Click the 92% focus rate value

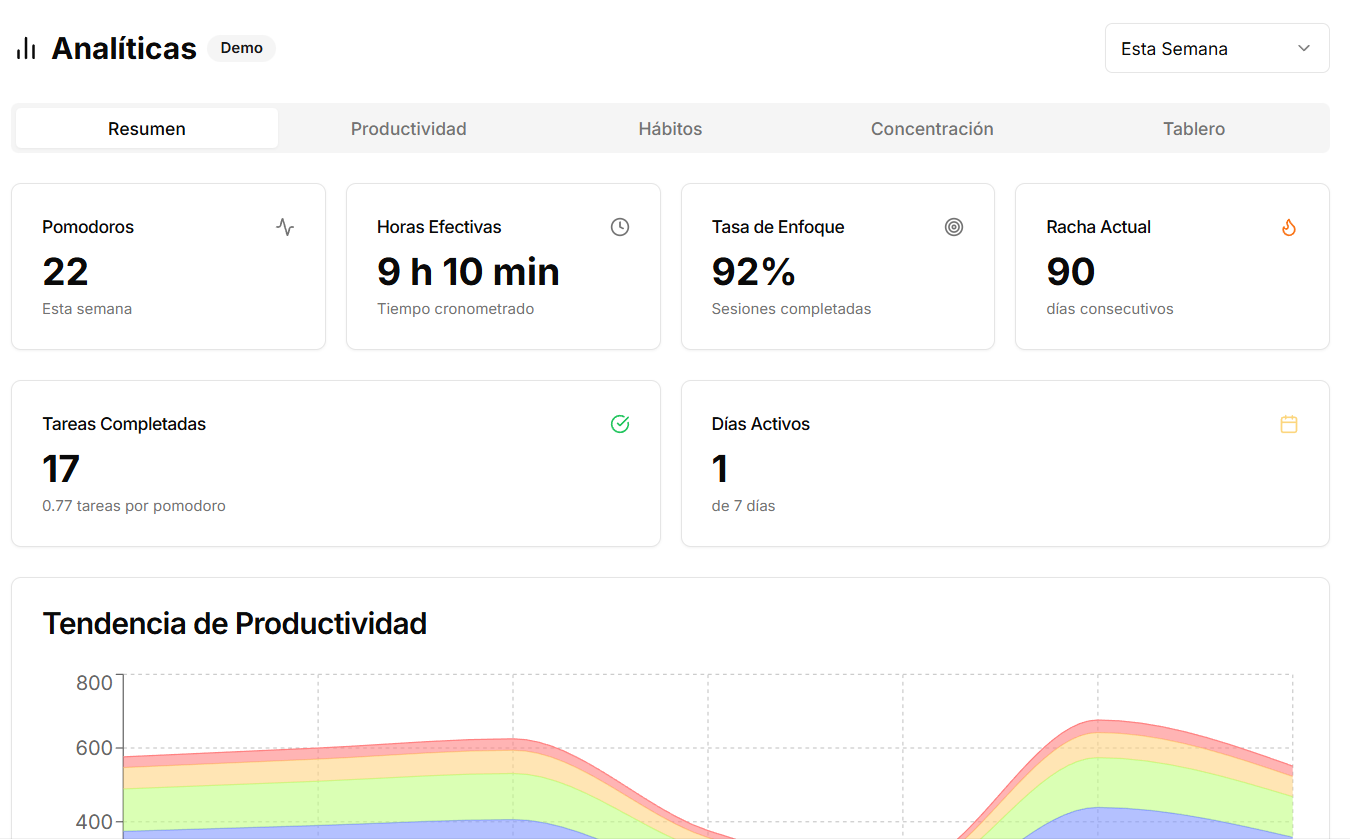(753, 272)
